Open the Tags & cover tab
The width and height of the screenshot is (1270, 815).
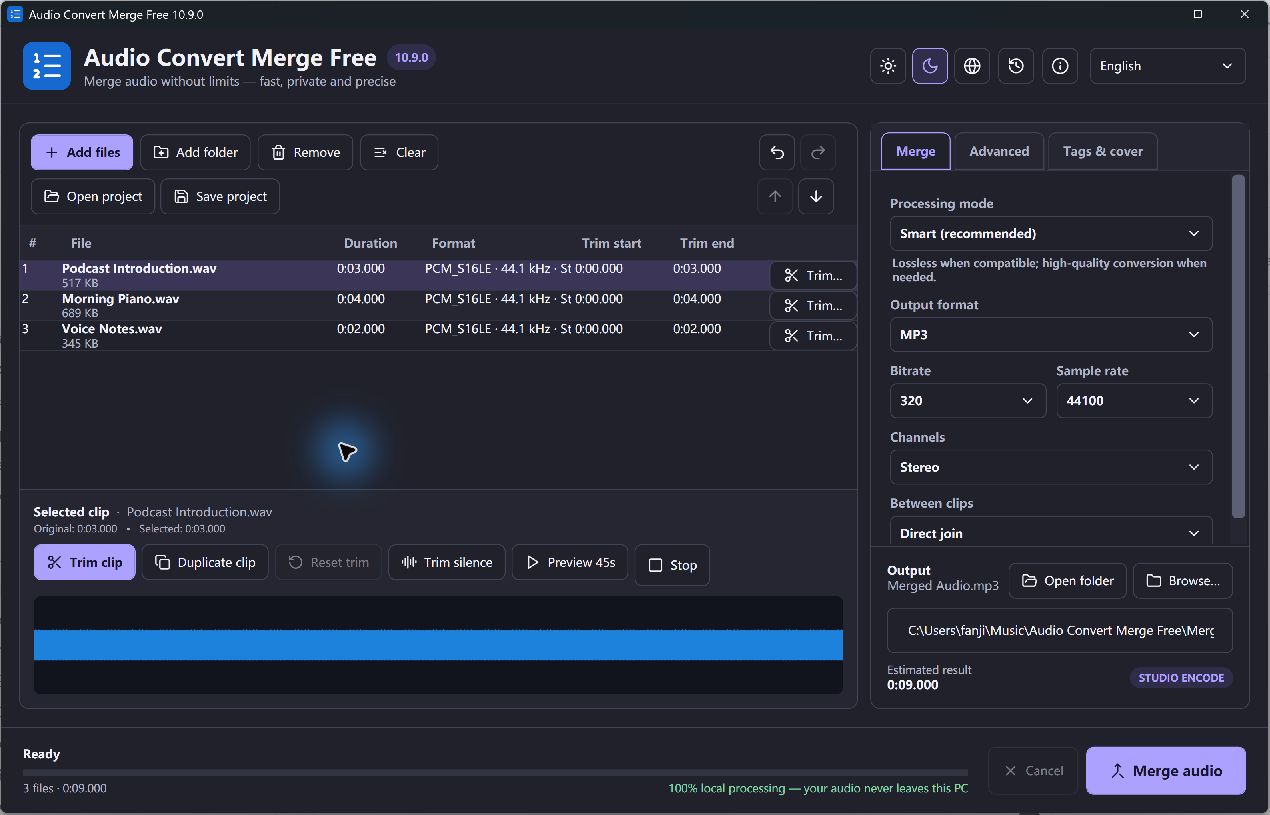[1103, 151]
